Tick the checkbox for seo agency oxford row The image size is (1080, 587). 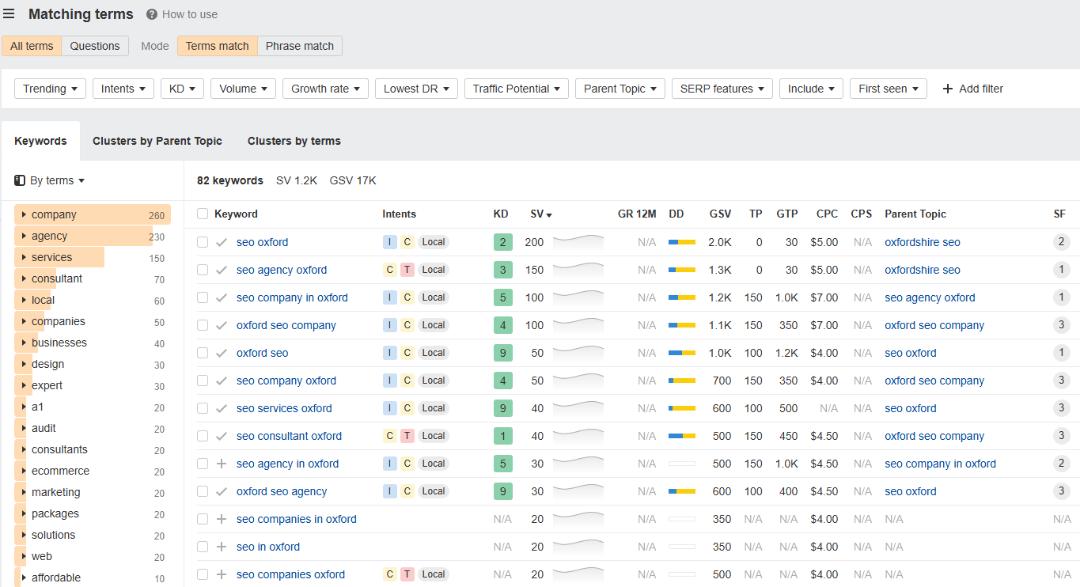[x=203, y=270]
